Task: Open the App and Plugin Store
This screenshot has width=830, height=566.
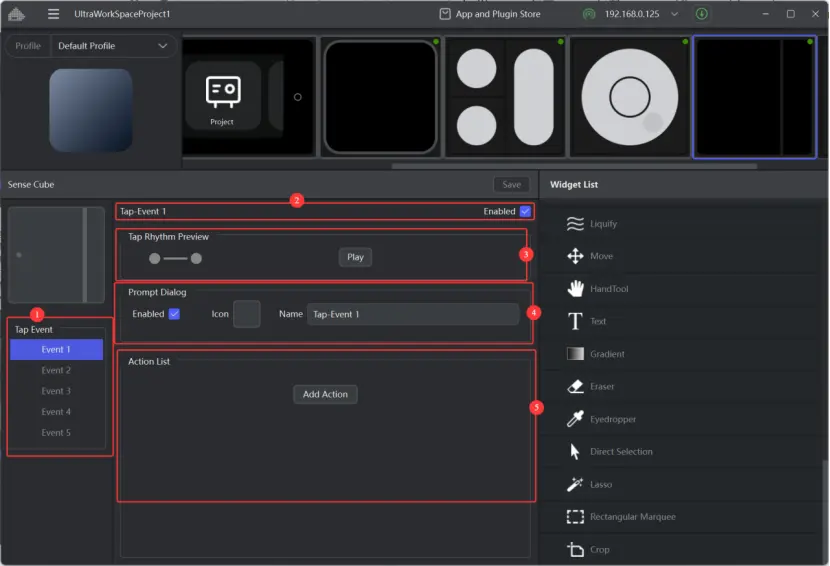Action: coord(490,14)
